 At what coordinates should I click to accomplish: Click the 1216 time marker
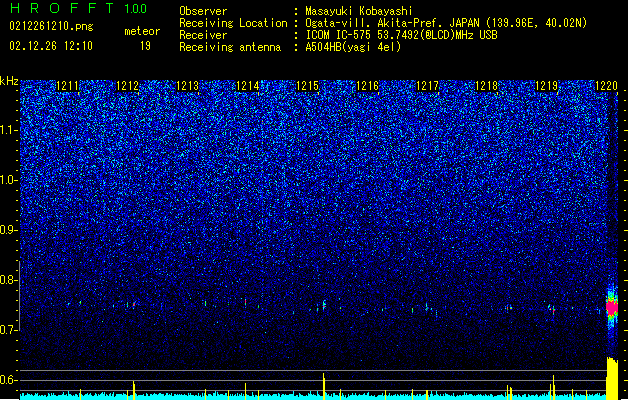367,86
